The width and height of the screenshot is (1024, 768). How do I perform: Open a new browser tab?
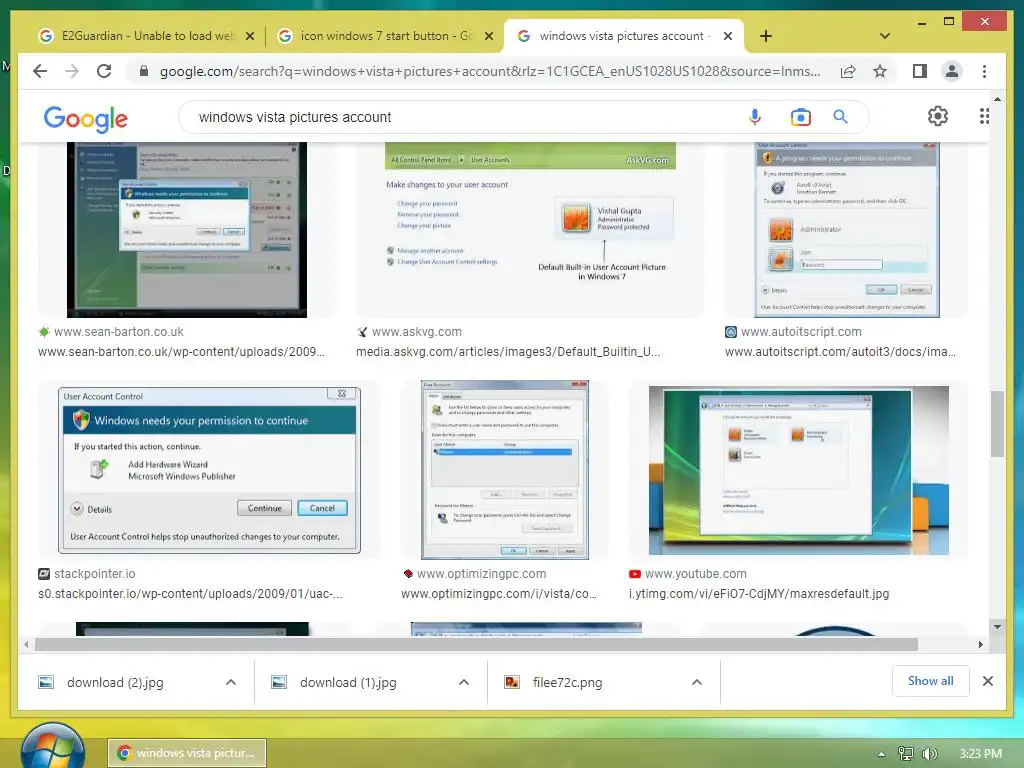[766, 36]
